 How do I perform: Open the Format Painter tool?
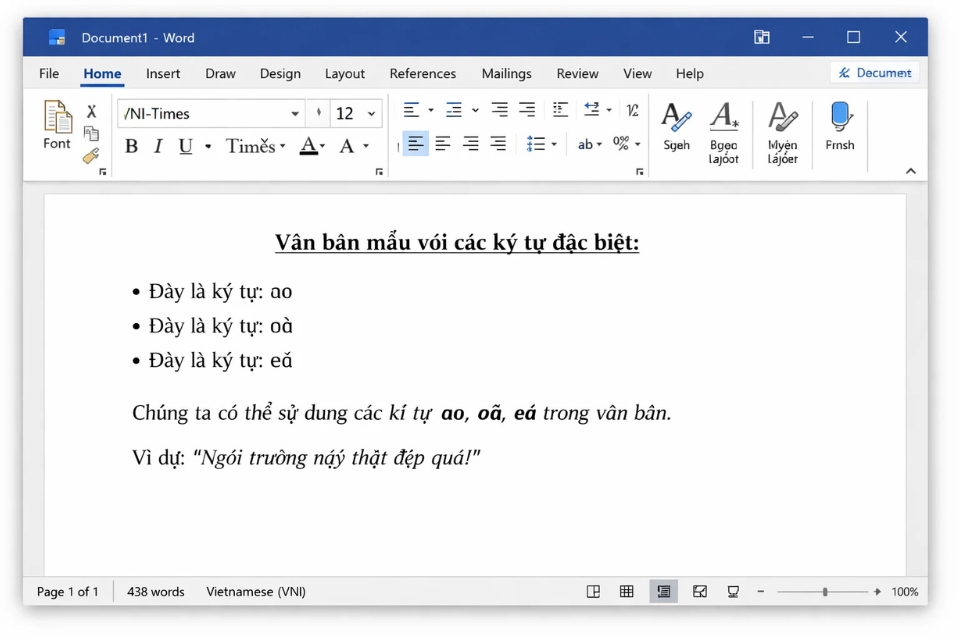tap(90, 157)
